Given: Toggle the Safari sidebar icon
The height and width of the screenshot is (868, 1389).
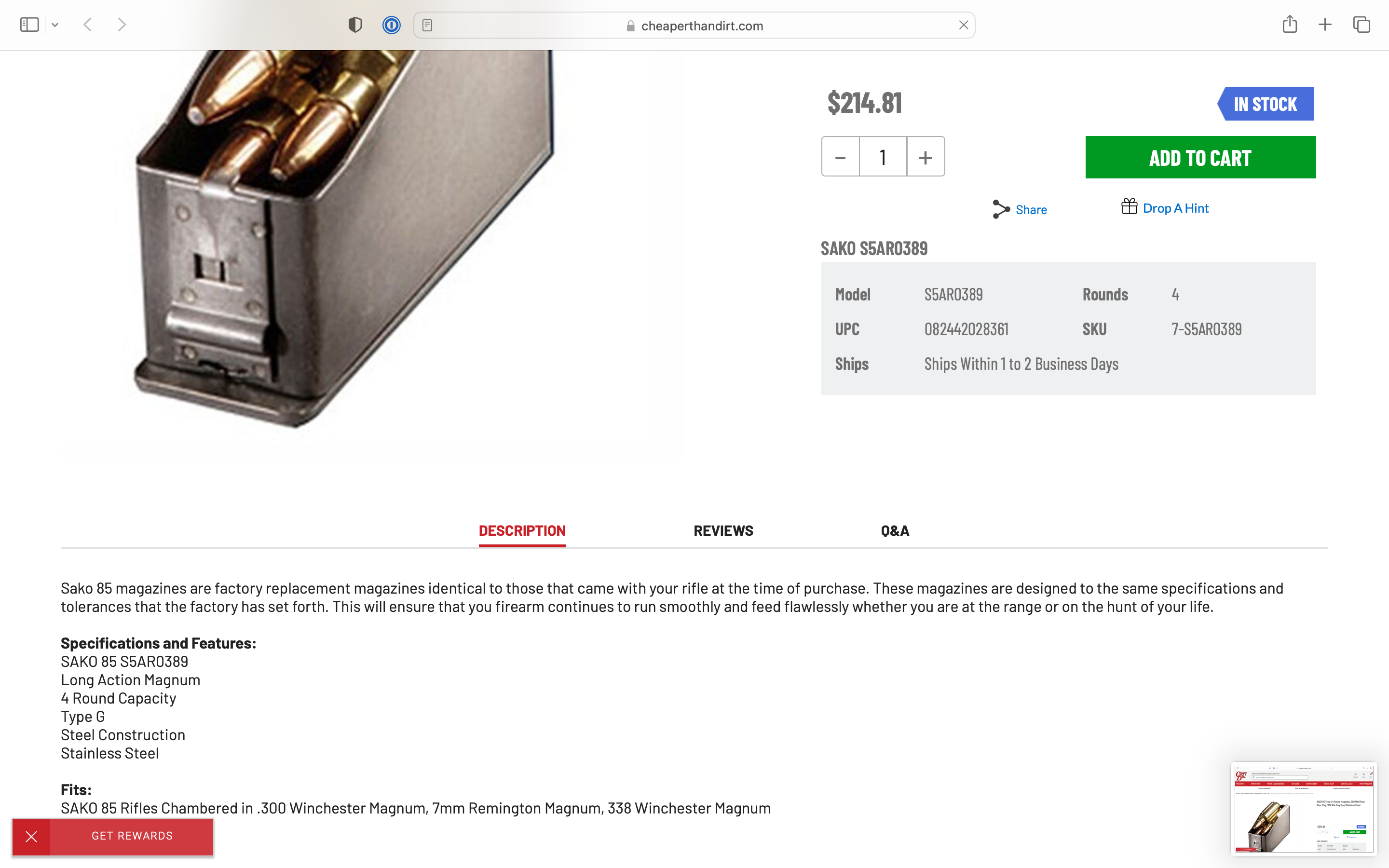Looking at the screenshot, I should pos(29,25).
